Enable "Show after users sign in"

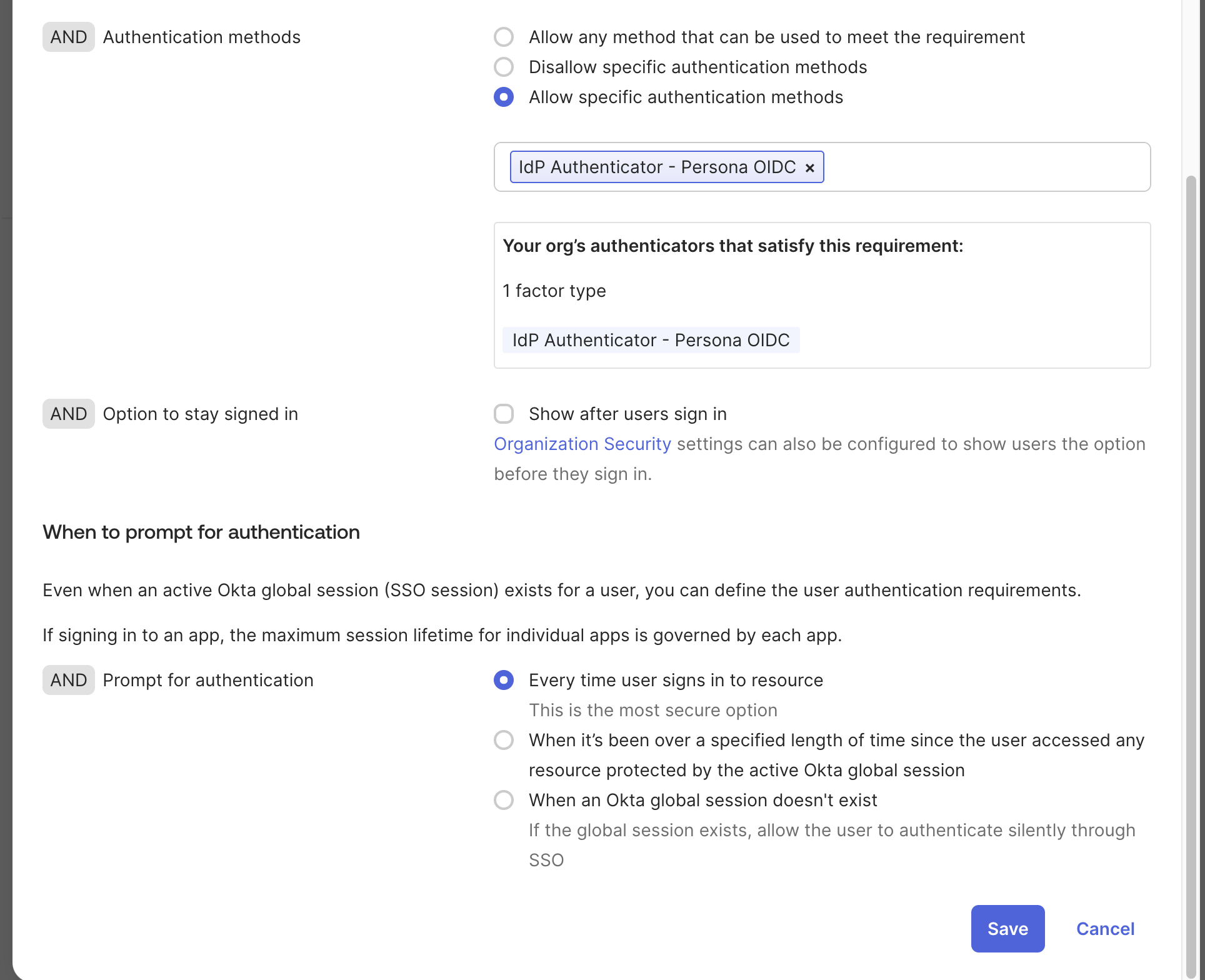click(503, 413)
